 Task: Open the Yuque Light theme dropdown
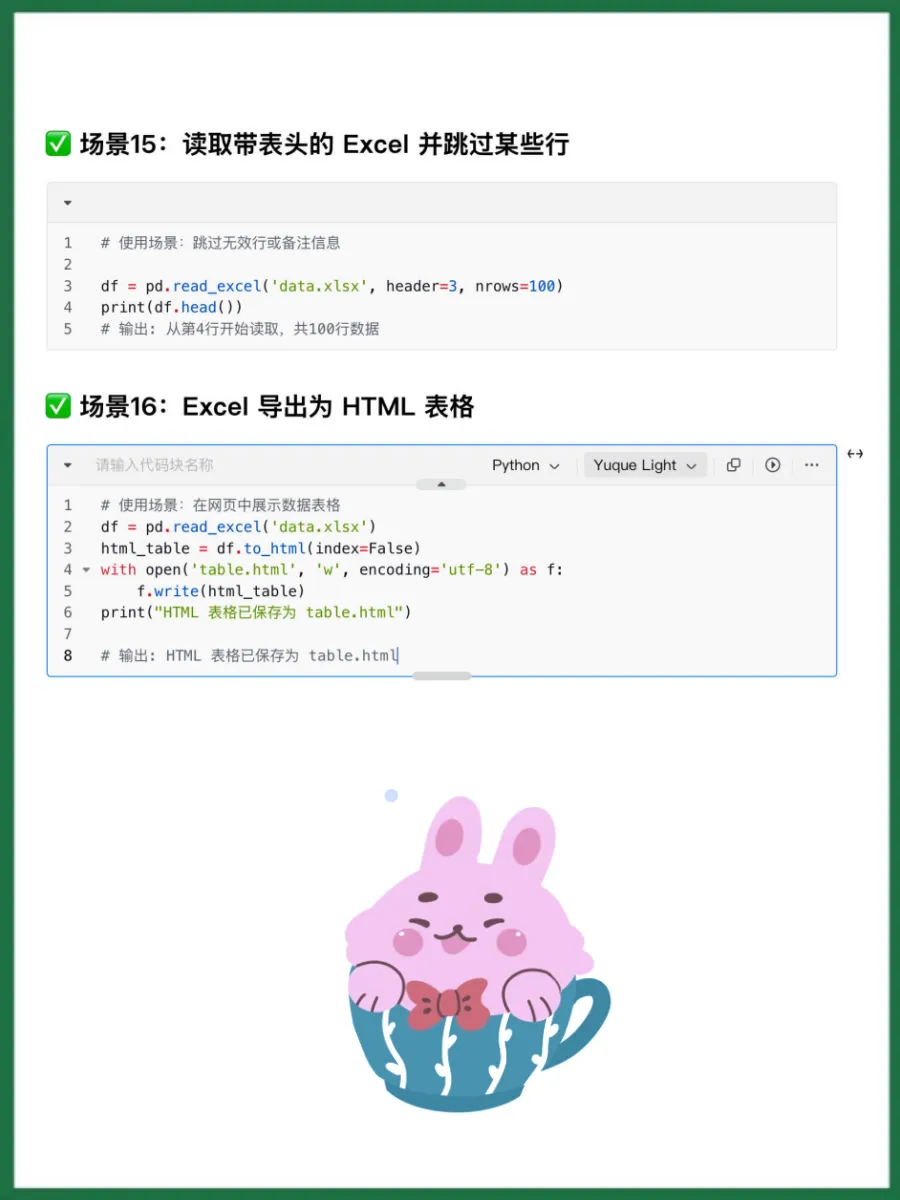pos(645,465)
